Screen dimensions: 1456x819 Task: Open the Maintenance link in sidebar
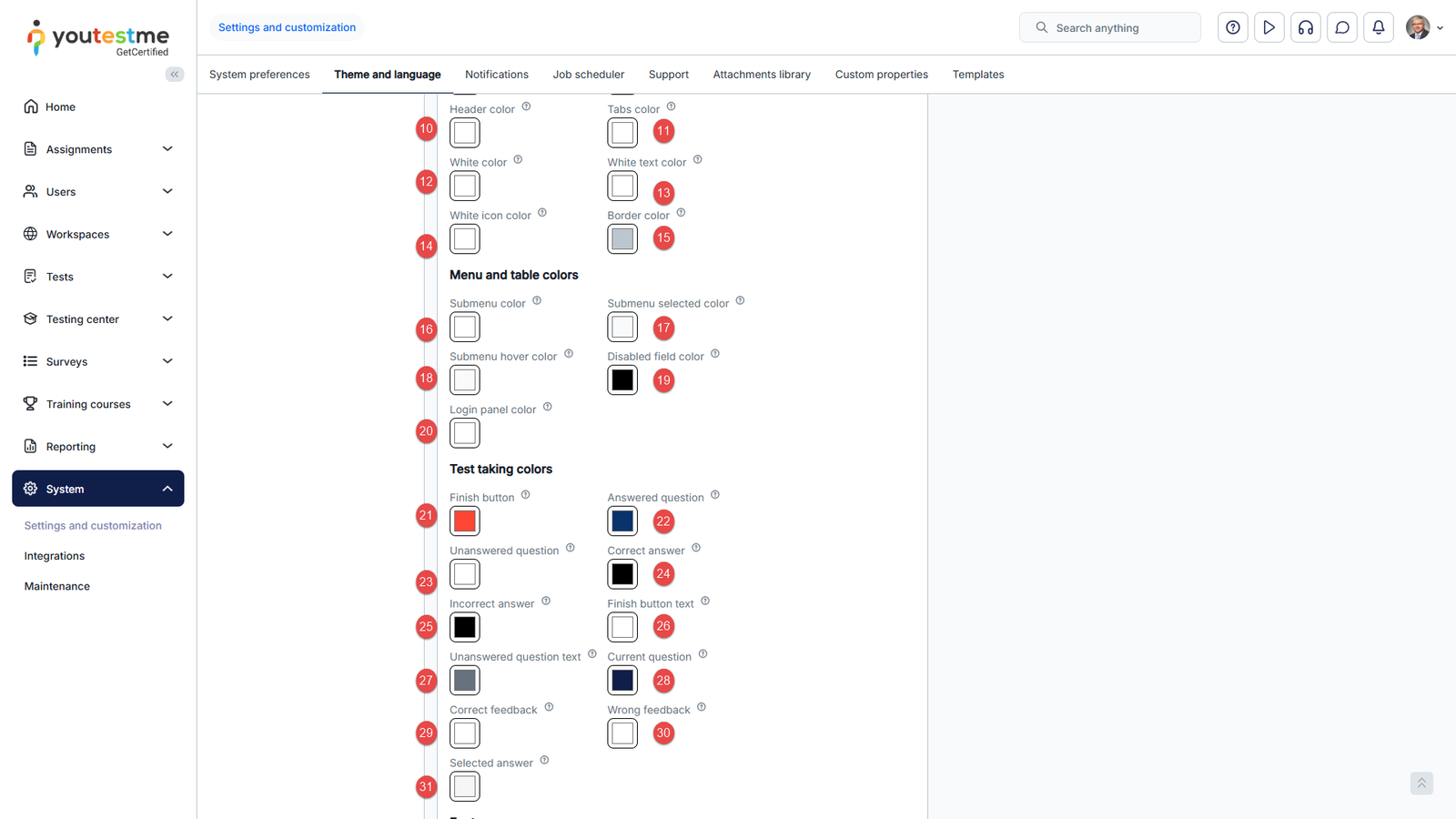(x=57, y=586)
